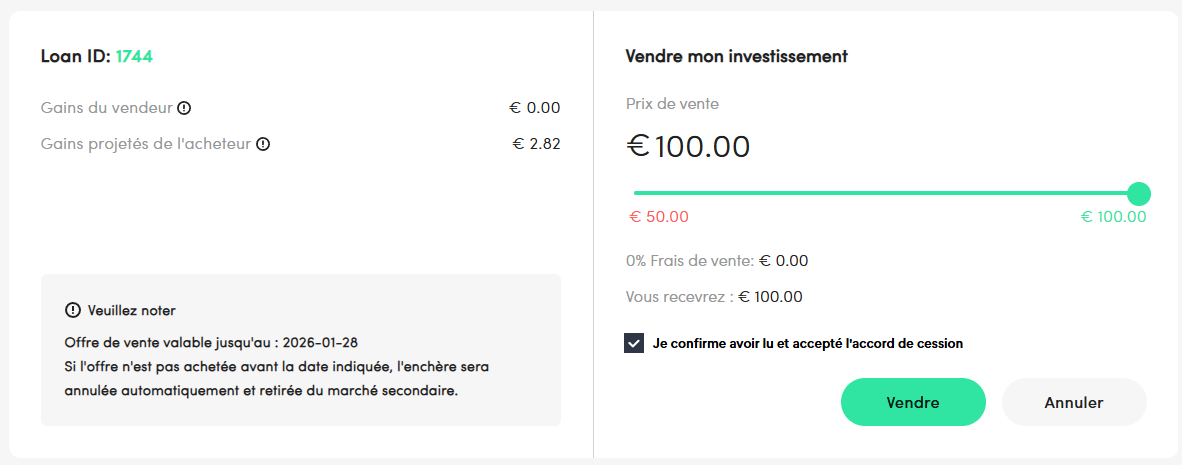This screenshot has height=465, width=1182.
Task: Click the 0% Frais de vente line
Action: [x=716, y=261]
